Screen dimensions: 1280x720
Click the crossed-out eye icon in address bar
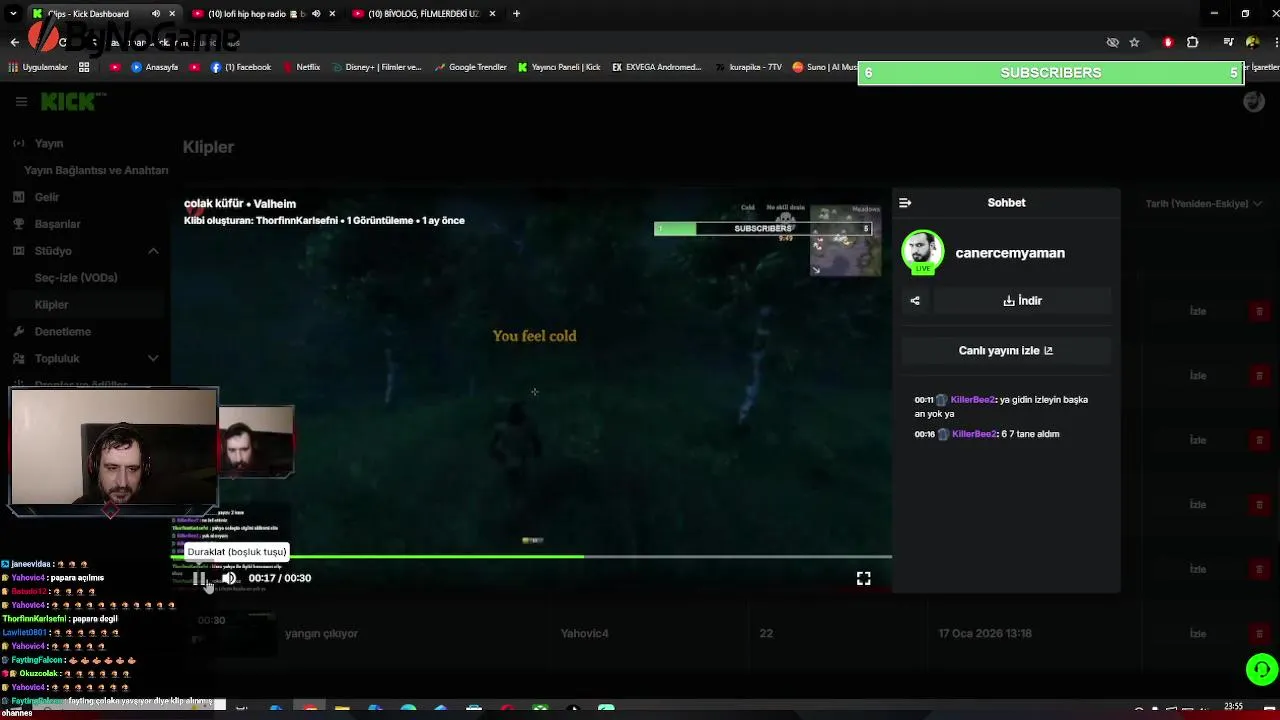1112,42
